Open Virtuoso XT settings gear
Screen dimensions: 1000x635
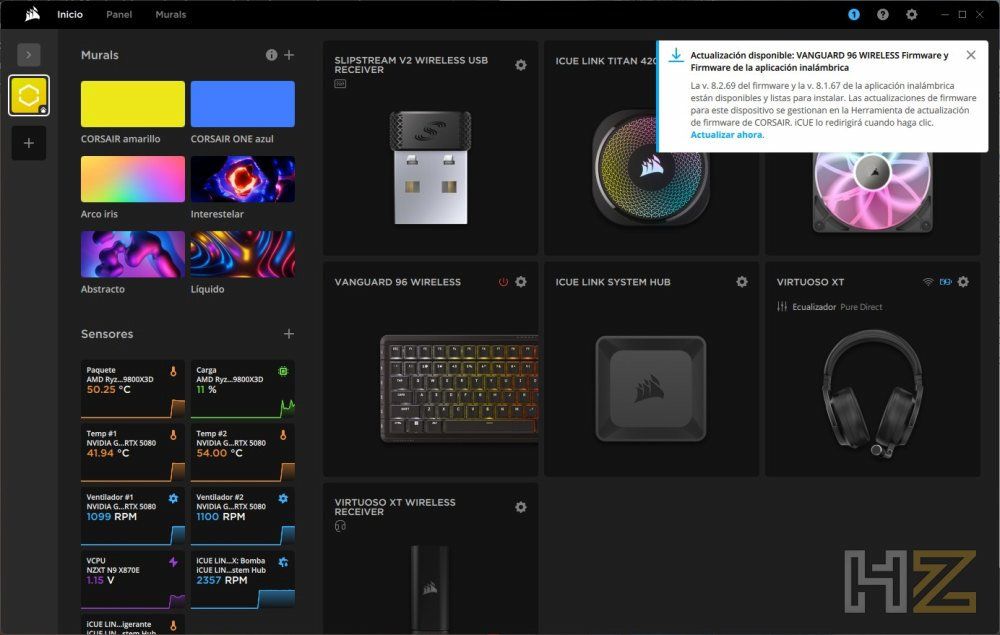963,282
